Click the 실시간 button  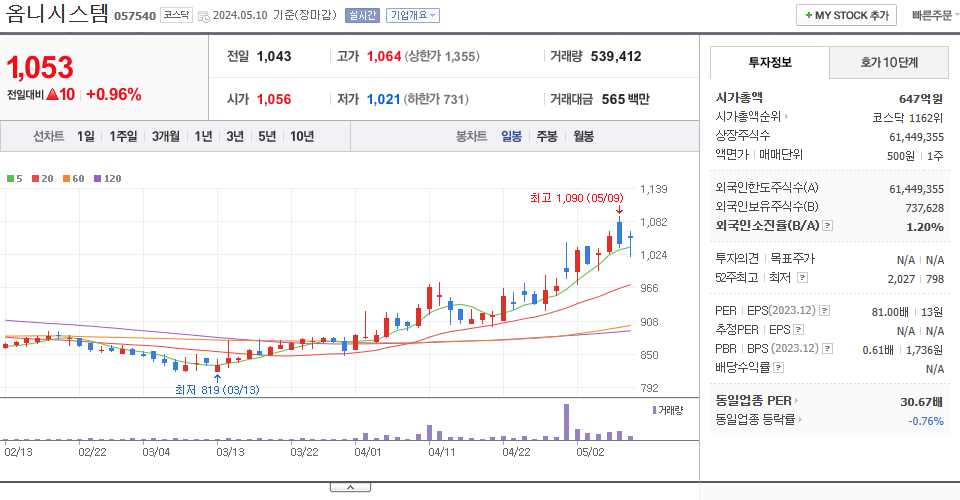click(x=362, y=15)
